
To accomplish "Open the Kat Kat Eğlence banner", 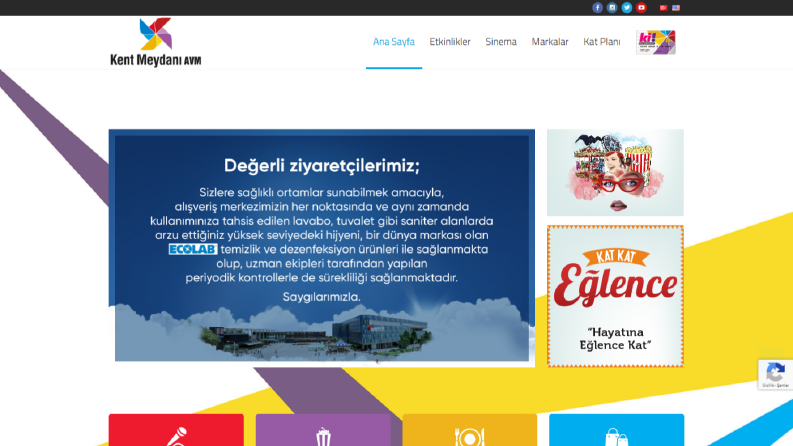I will pyautogui.click(x=615, y=296).
